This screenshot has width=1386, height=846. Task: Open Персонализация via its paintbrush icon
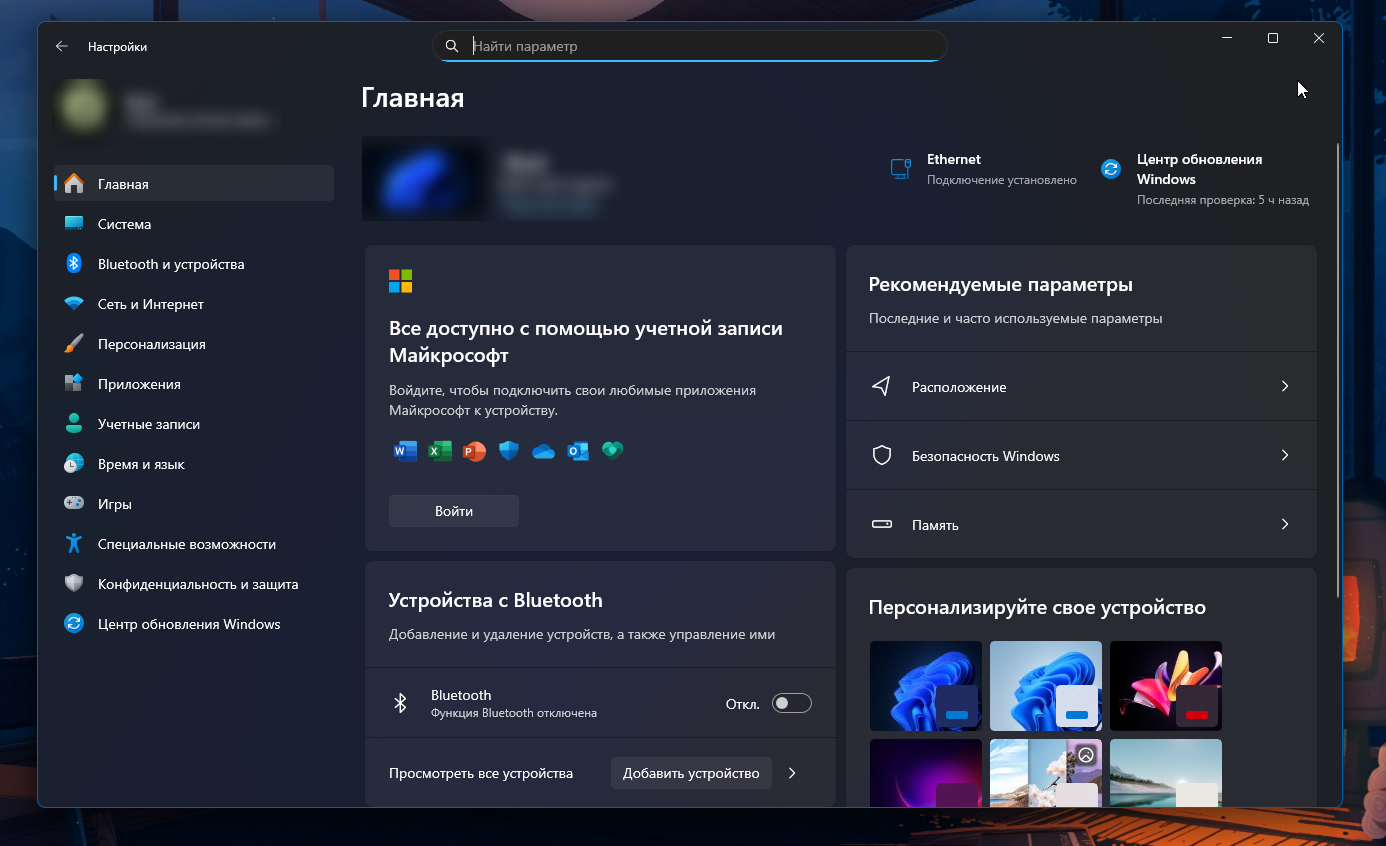[74, 344]
